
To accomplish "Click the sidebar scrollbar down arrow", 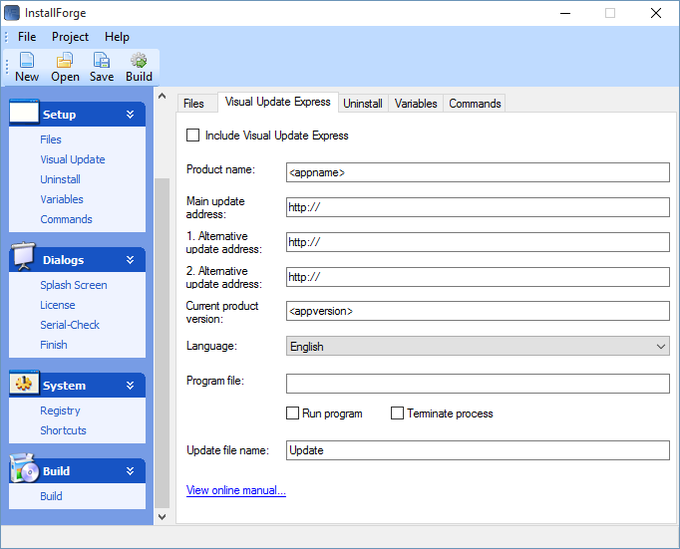I will click(162, 516).
